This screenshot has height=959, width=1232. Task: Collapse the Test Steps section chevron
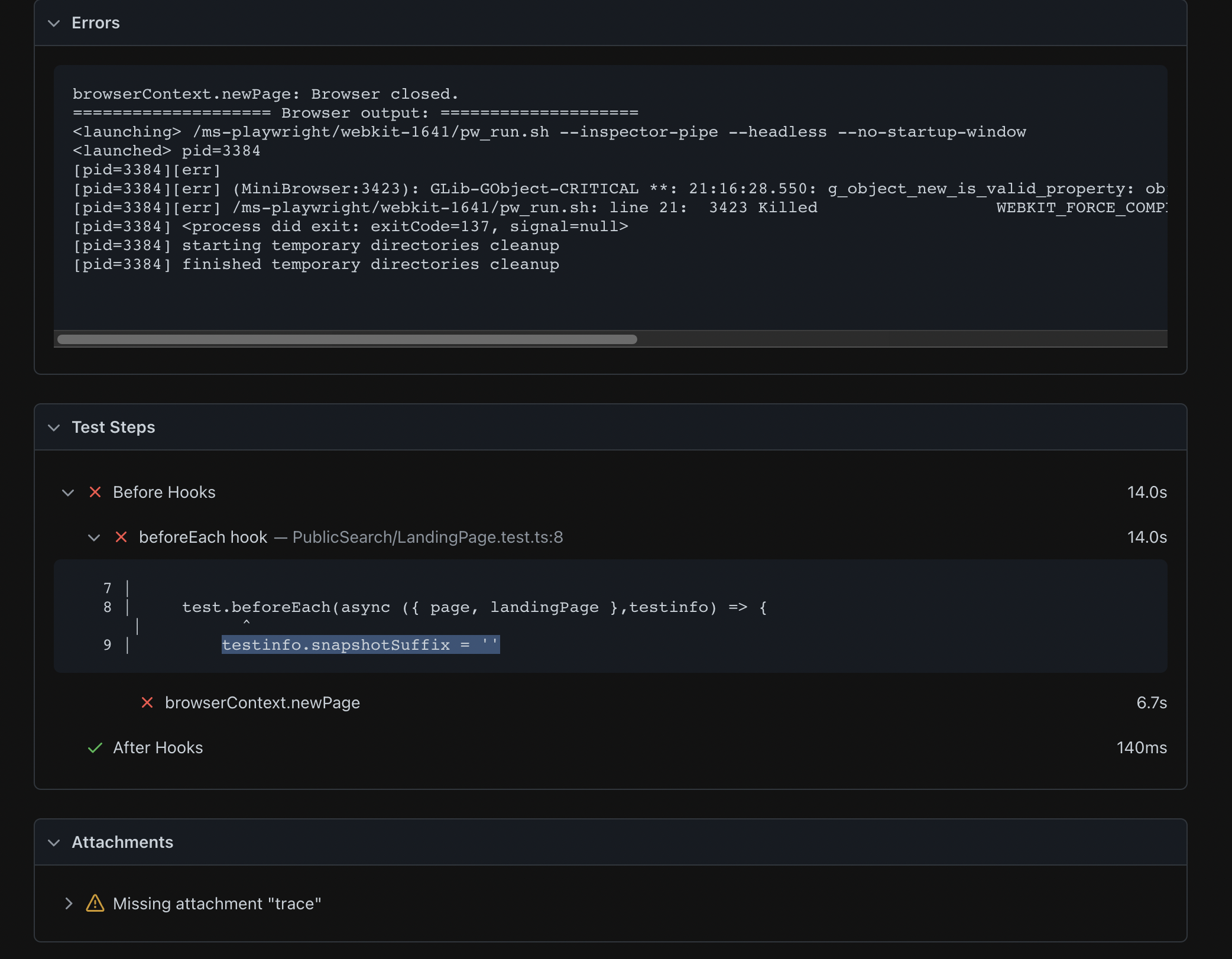(x=54, y=427)
